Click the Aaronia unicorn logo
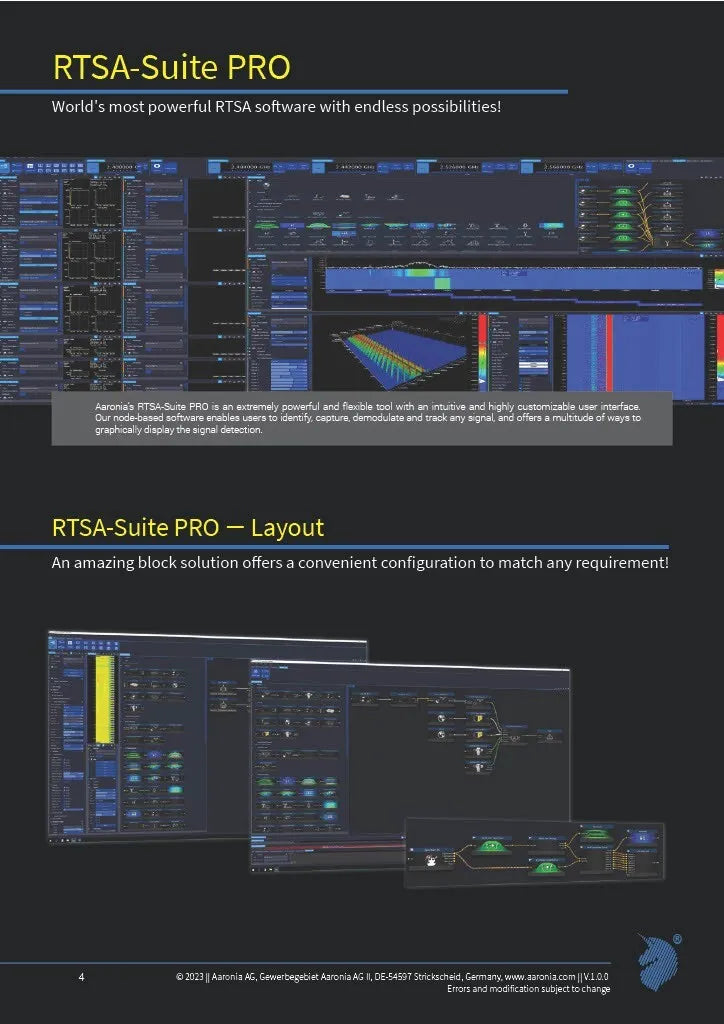This screenshot has height=1024, width=724. (659, 962)
